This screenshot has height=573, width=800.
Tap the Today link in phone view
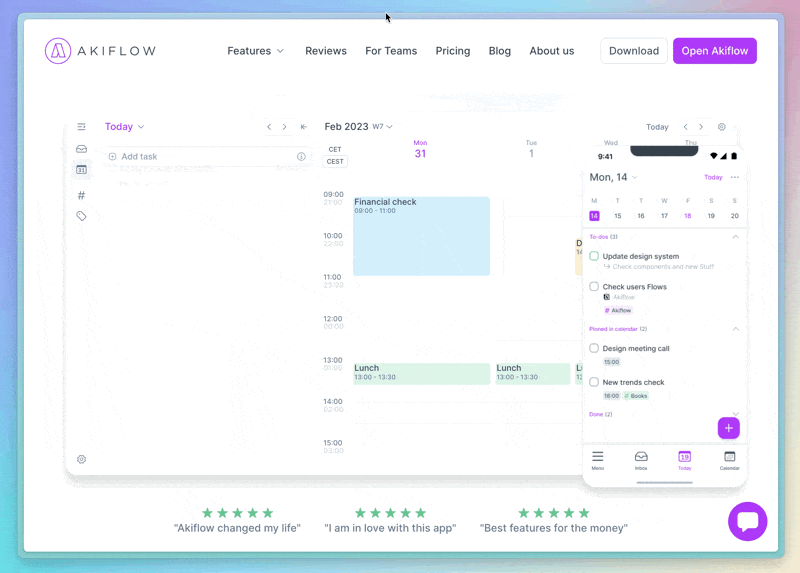713,178
